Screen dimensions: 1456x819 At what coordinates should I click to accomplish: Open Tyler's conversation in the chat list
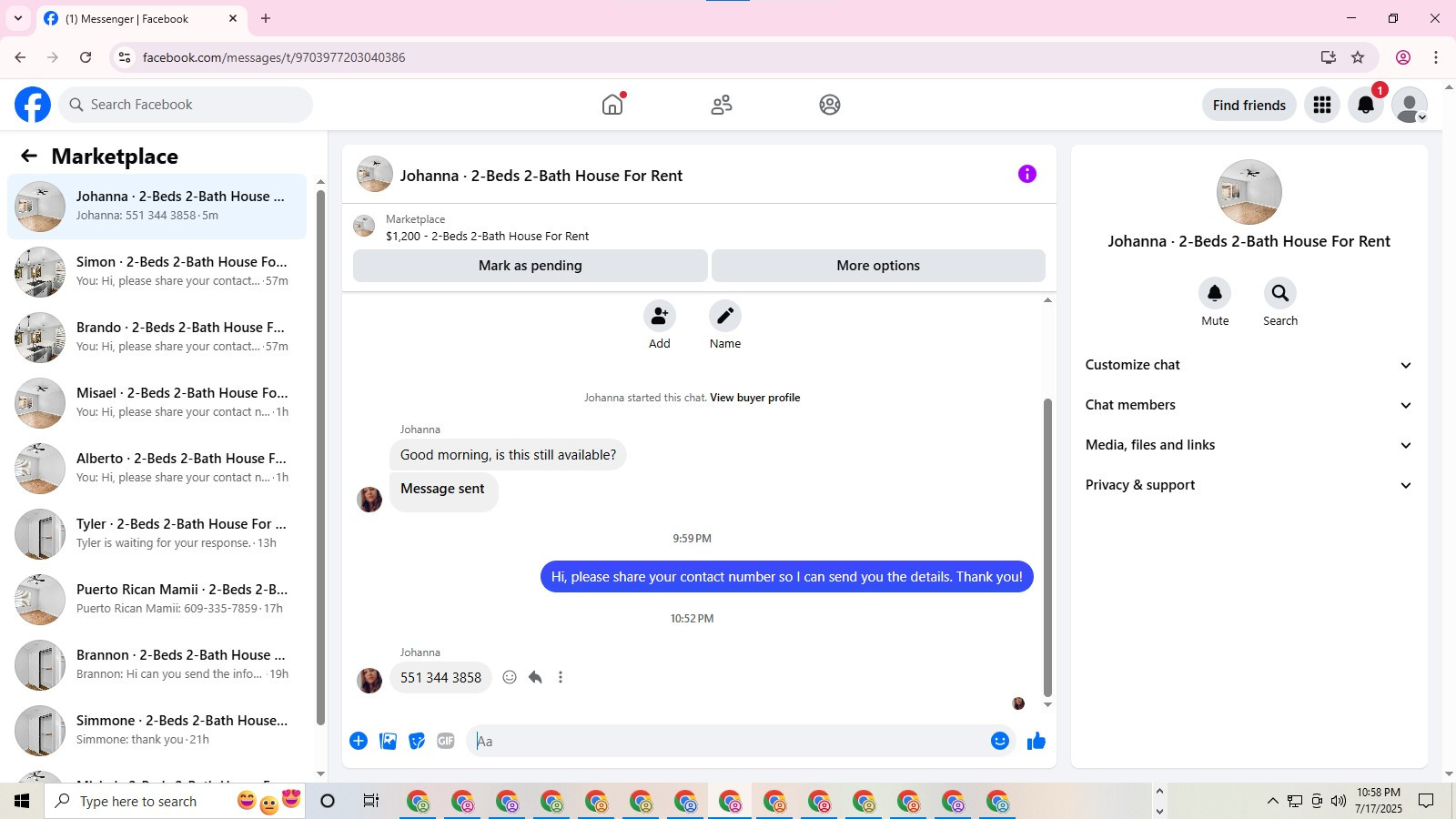pos(157,534)
